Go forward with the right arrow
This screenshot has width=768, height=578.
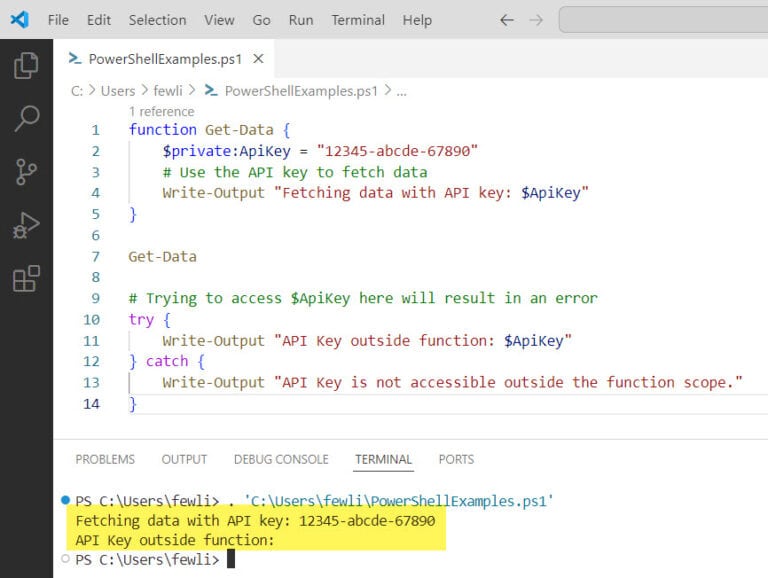point(537,20)
